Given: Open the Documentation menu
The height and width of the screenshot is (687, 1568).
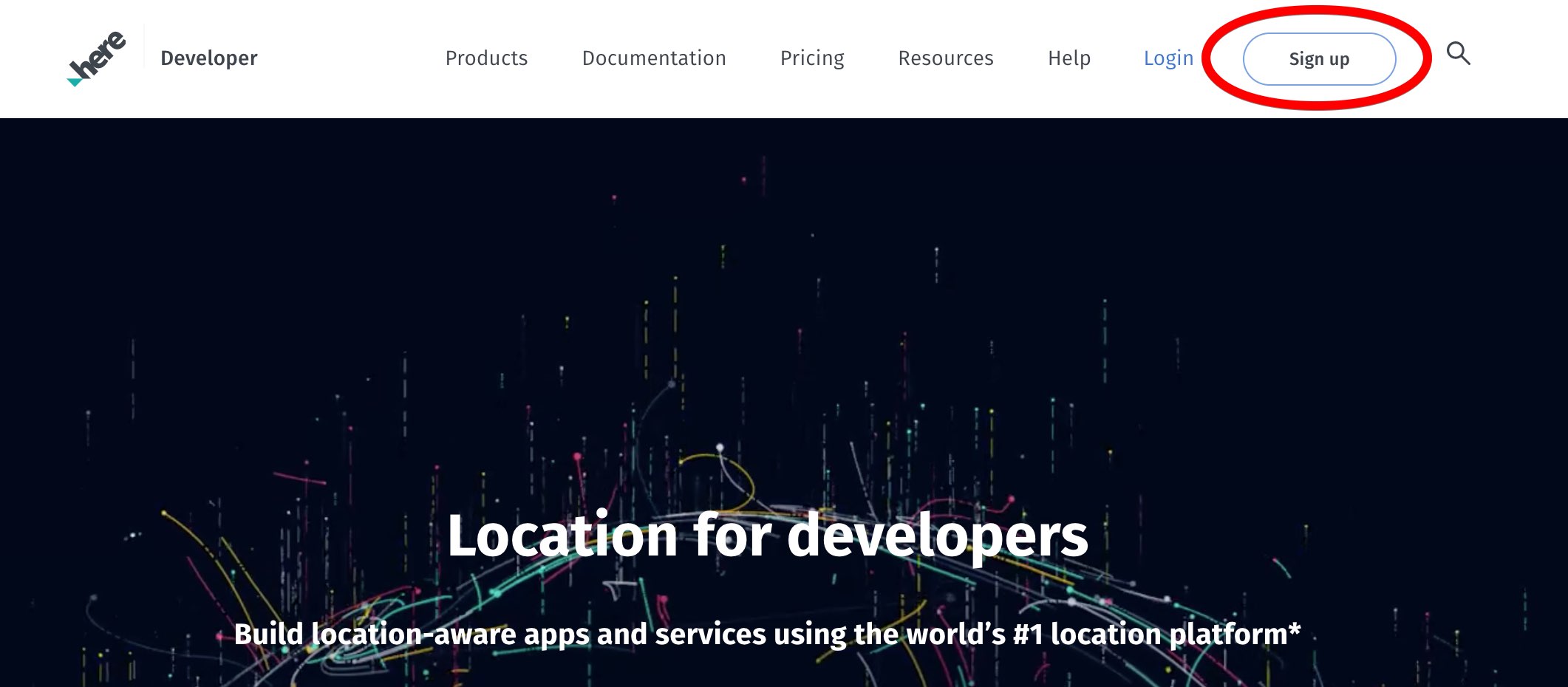Looking at the screenshot, I should tap(654, 58).
